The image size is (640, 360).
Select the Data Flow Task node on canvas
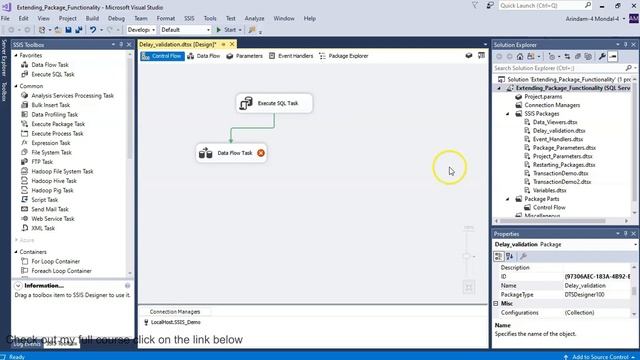click(231, 153)
